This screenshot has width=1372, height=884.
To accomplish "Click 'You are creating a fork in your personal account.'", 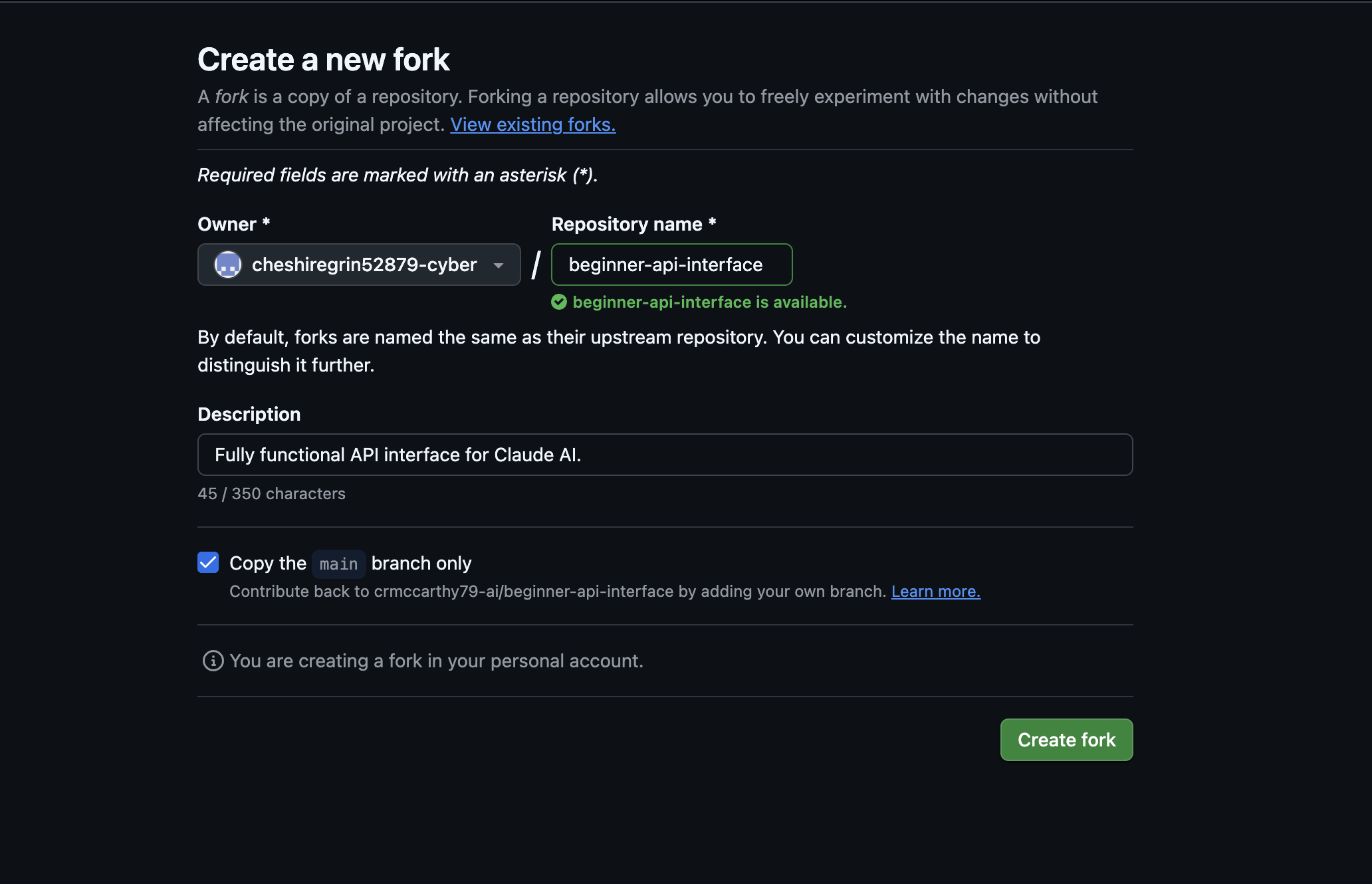I will coord(436,661).
